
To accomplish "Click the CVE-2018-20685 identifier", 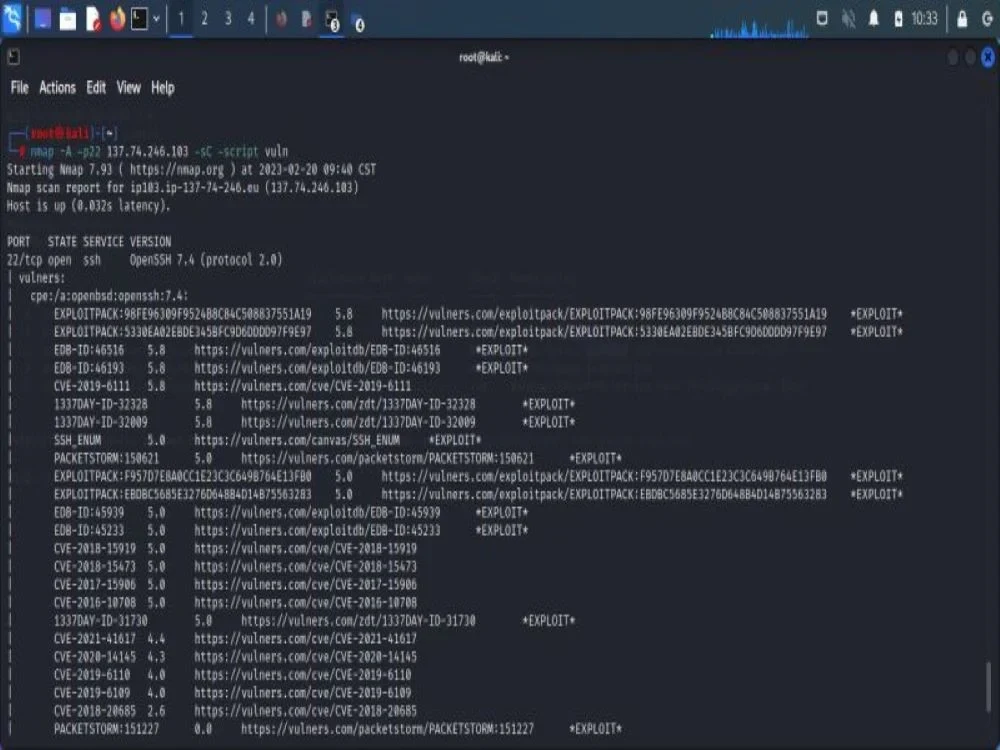I will coord(94,710).
